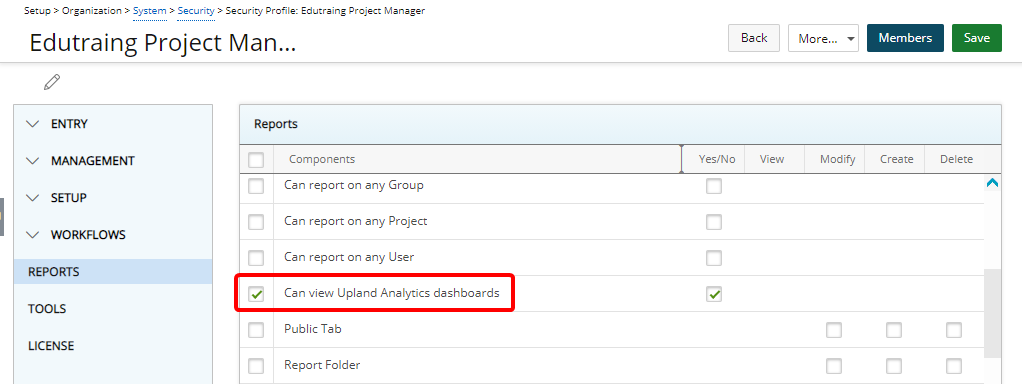Tick the select-all checkbox in the Components header

pos(256,160)
